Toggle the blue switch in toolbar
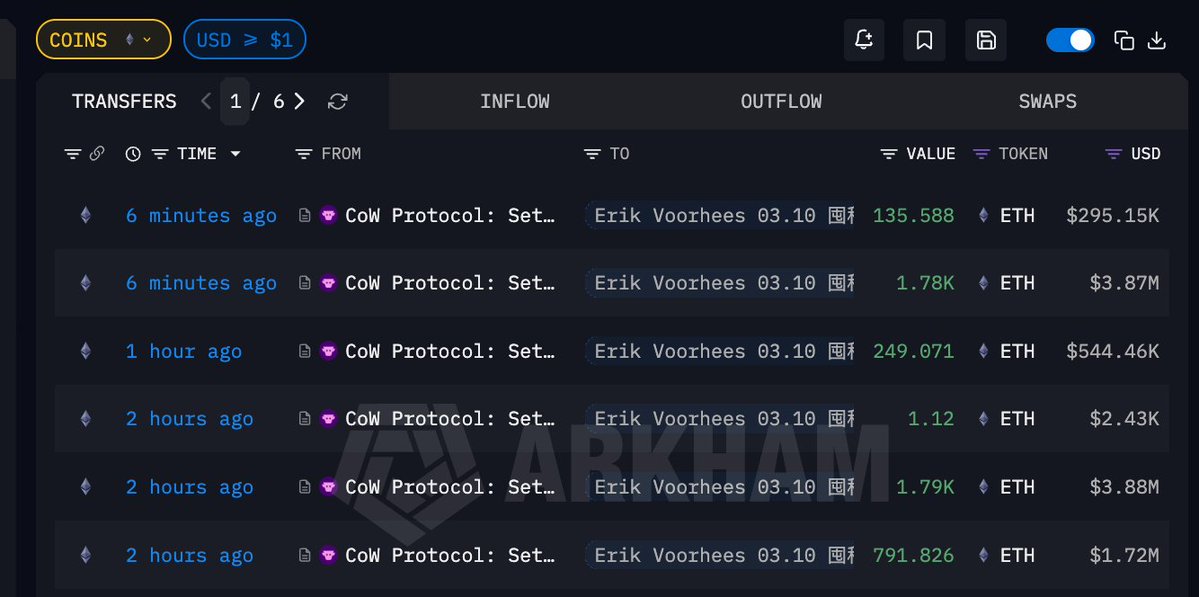Image resolution: width=1199 pixels, height=597 pixels. coord(1070,40)
